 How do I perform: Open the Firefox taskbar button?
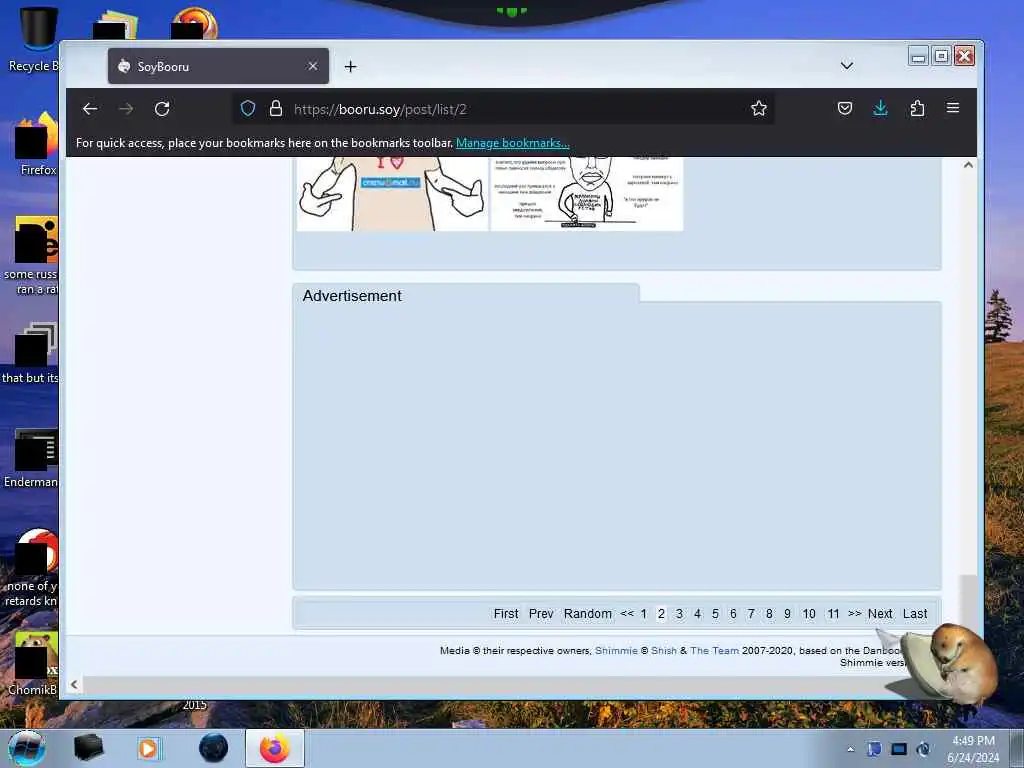[275, 748]
